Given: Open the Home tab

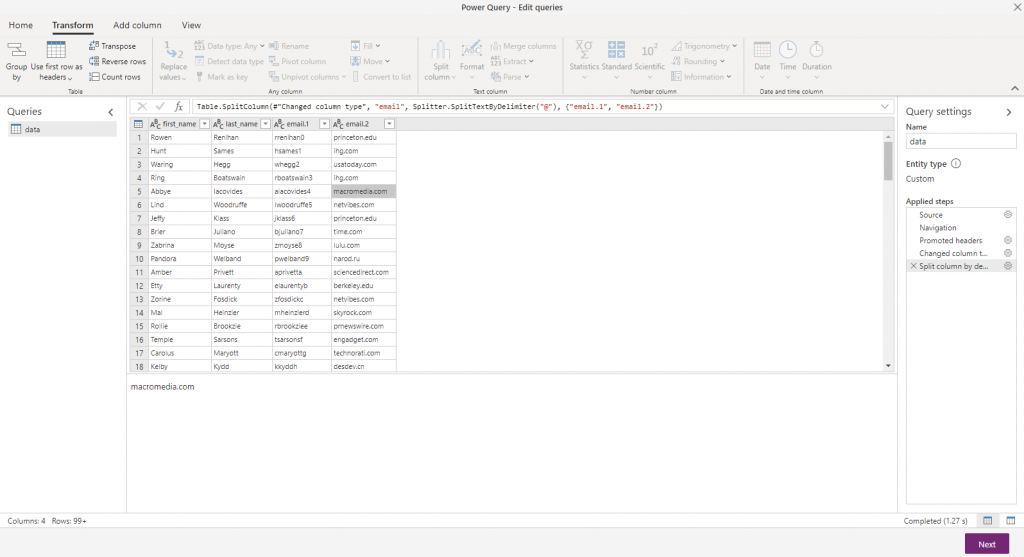Looking at the screenshot, I should (x=20, y=25).
